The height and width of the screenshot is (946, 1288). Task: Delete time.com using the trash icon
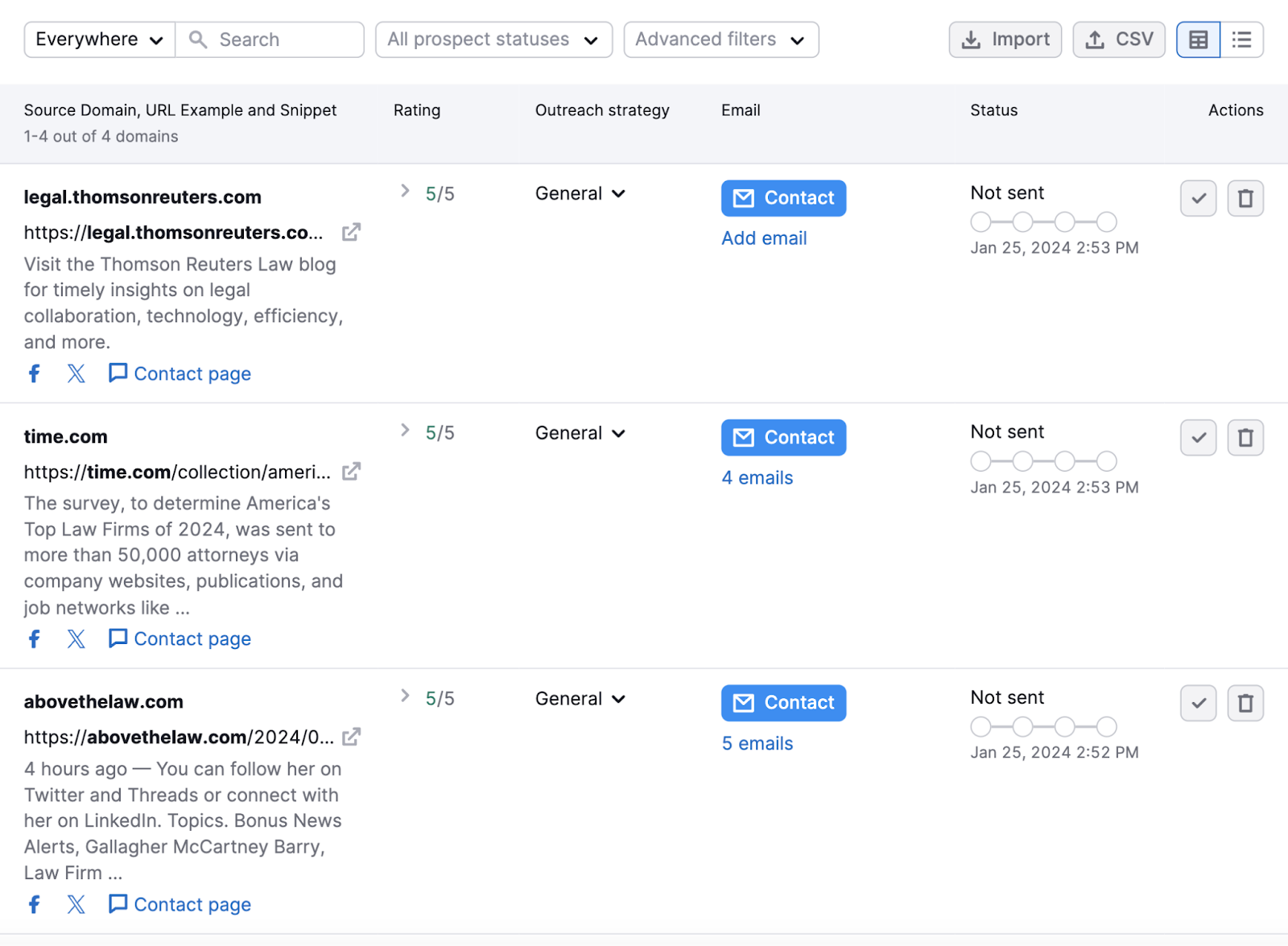click(x=1245, y=437)
